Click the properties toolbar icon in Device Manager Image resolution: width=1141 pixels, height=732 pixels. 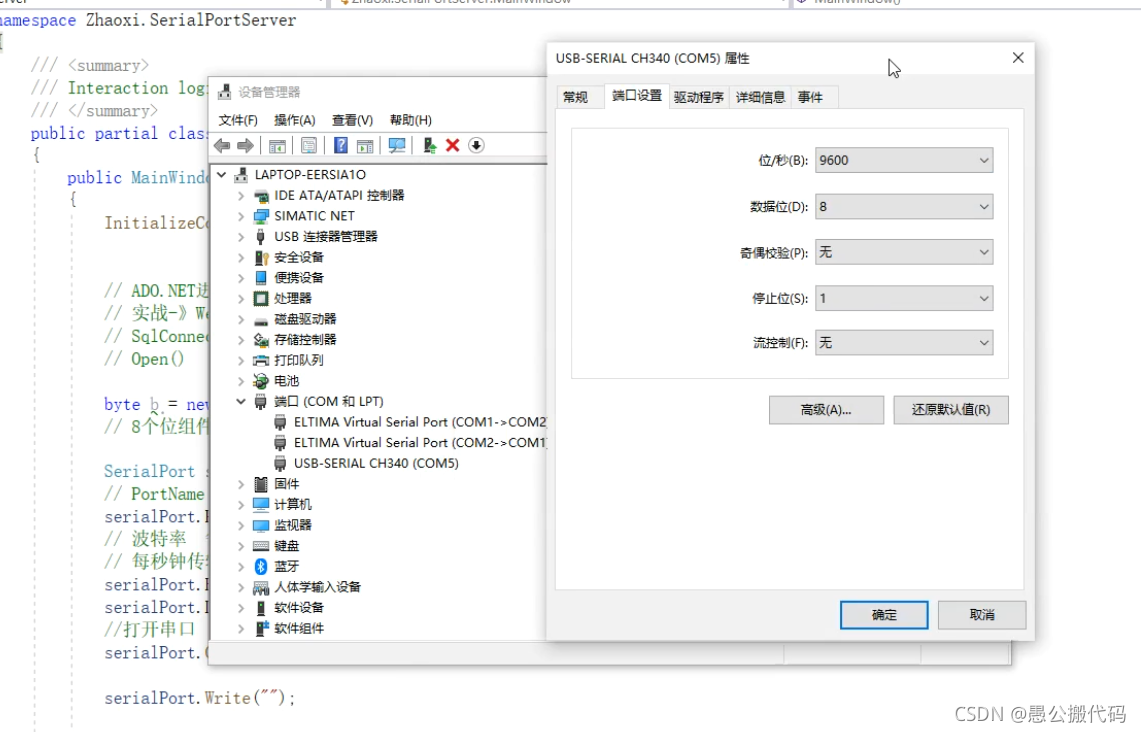(x=307, y=146)
